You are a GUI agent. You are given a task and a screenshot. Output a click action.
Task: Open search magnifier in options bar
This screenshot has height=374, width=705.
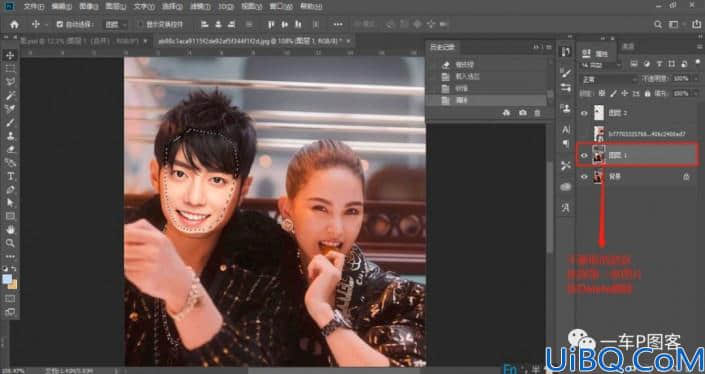[x=658, y=25]
